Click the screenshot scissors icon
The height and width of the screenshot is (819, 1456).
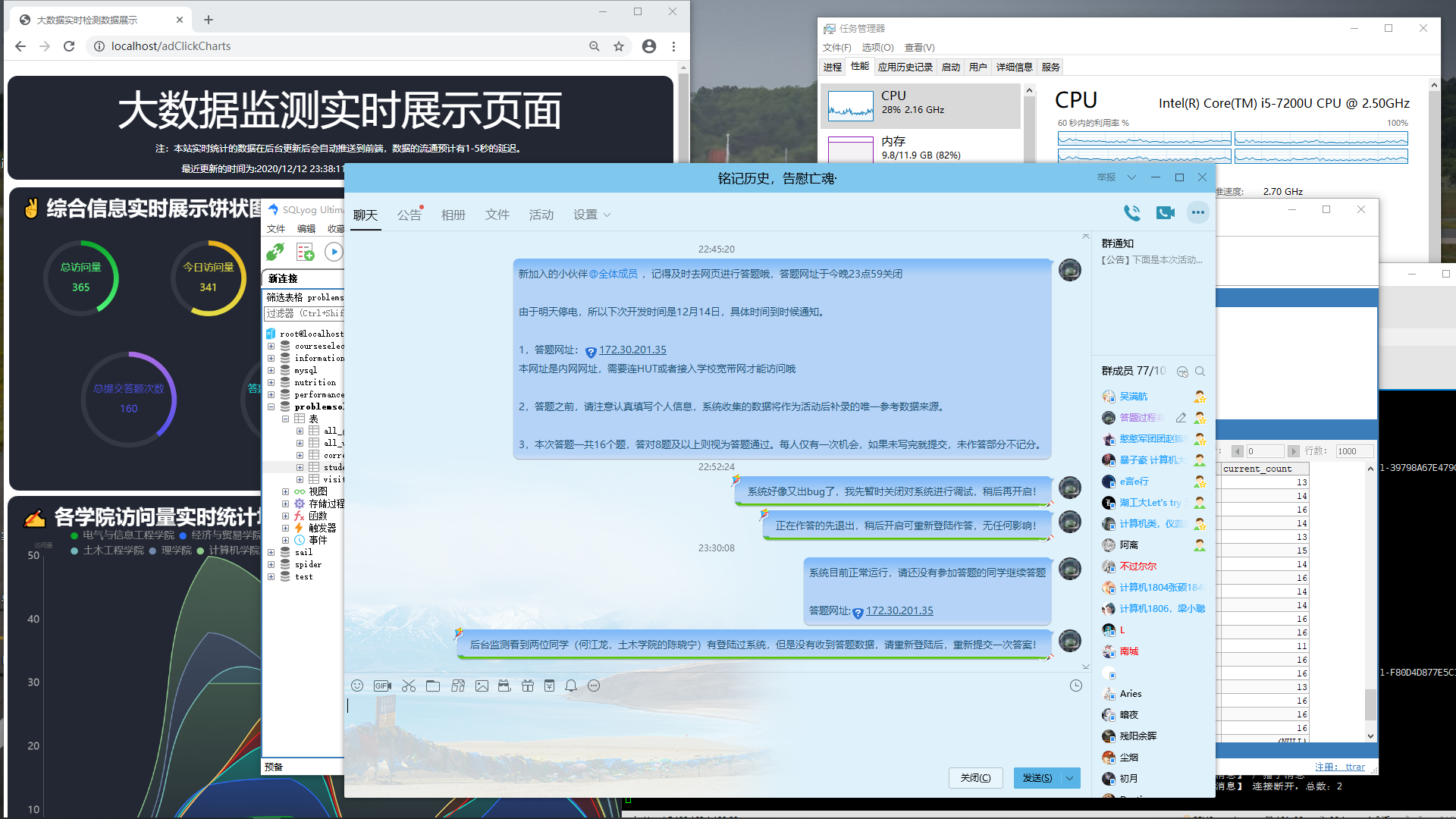[x=409, y=686]
